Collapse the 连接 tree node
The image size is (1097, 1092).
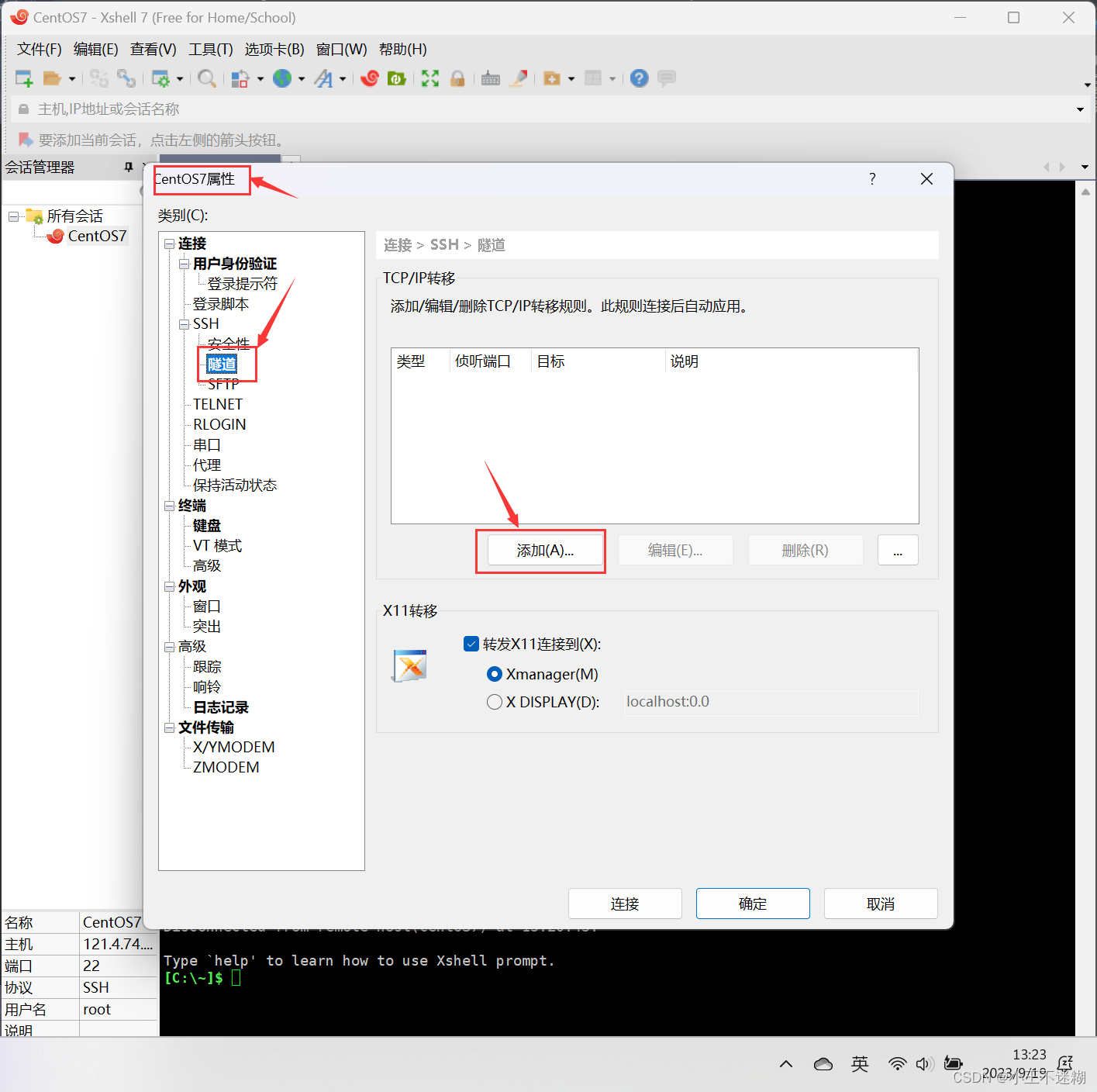coord(169,244)
